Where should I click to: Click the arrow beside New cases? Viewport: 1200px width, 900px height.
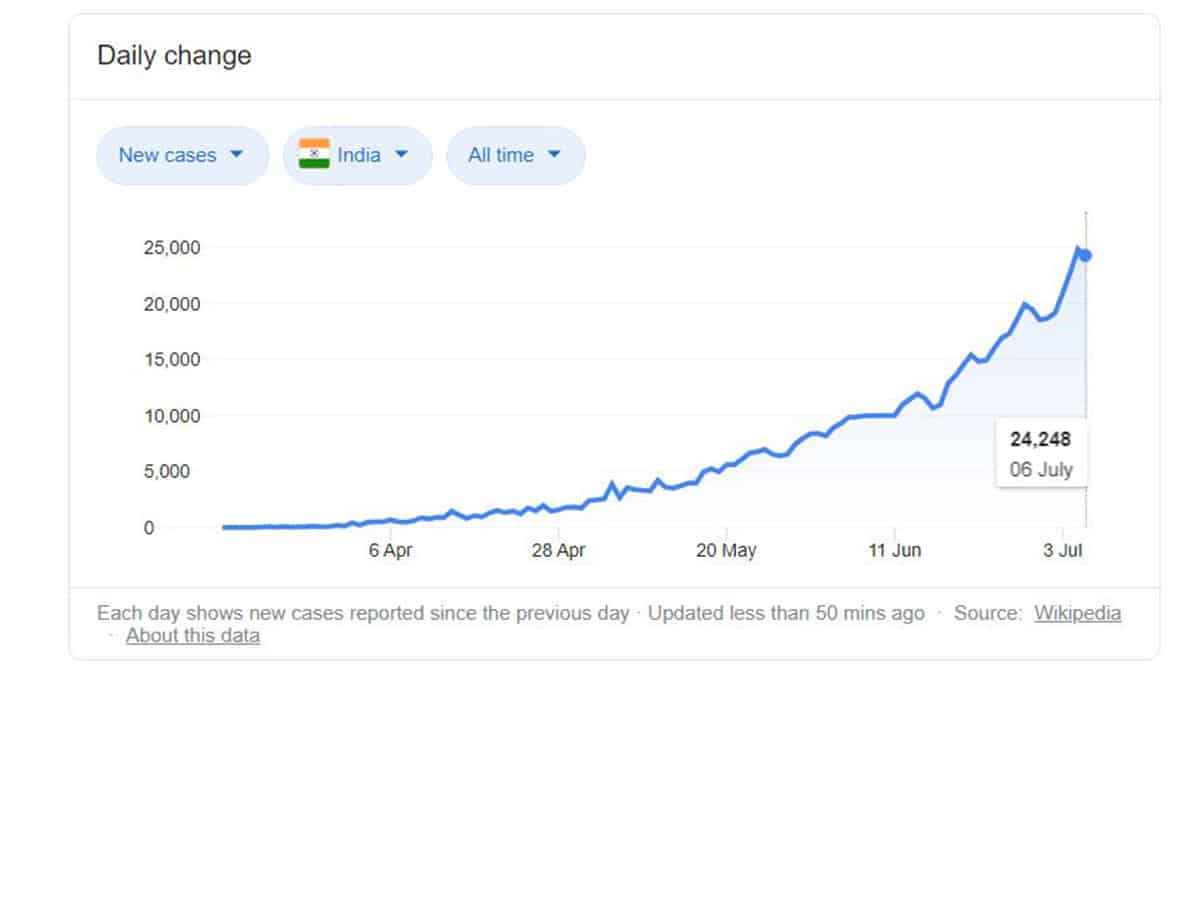point(236,155)
